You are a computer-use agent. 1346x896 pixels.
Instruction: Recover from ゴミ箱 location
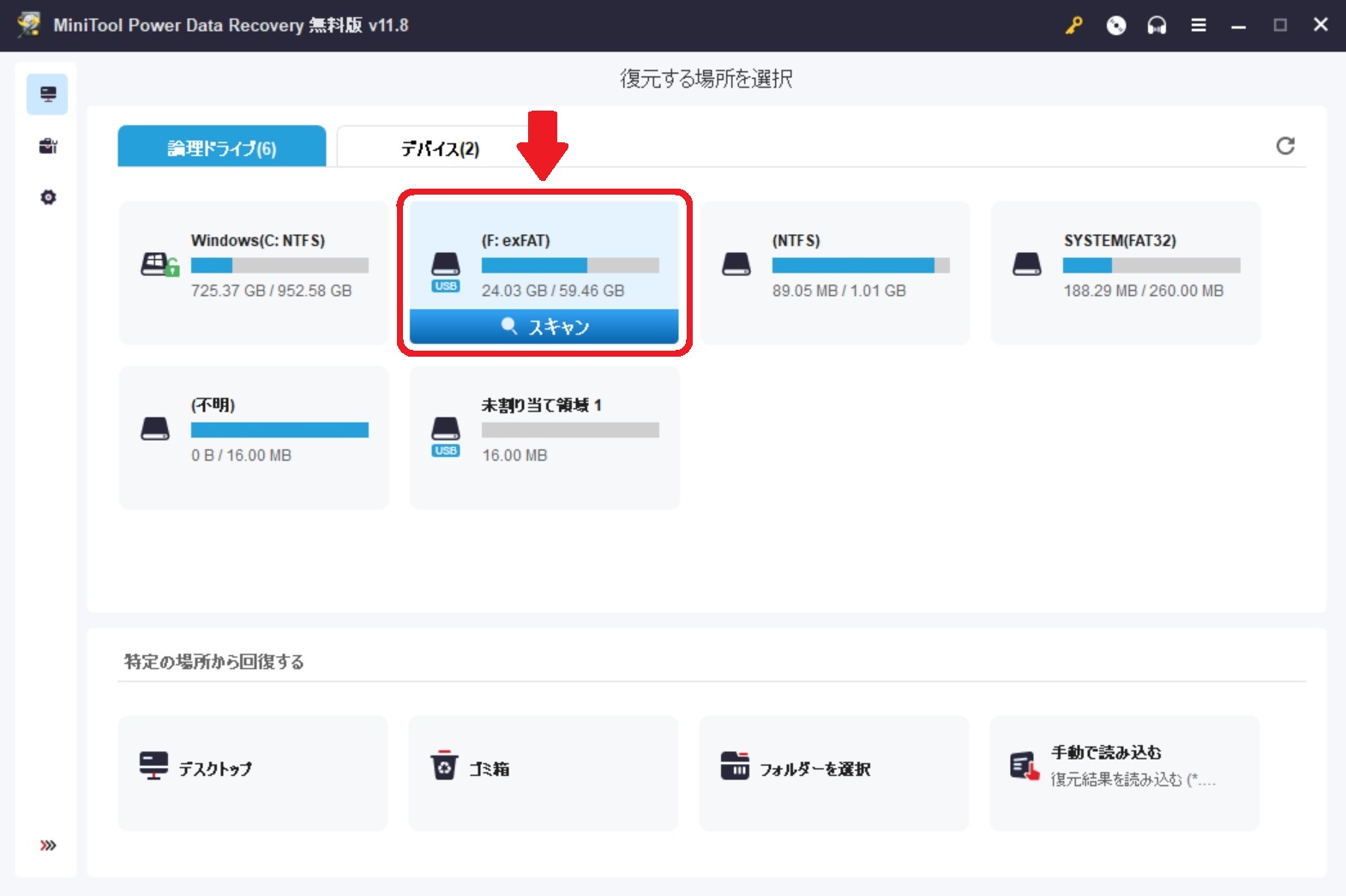[544, 773]
